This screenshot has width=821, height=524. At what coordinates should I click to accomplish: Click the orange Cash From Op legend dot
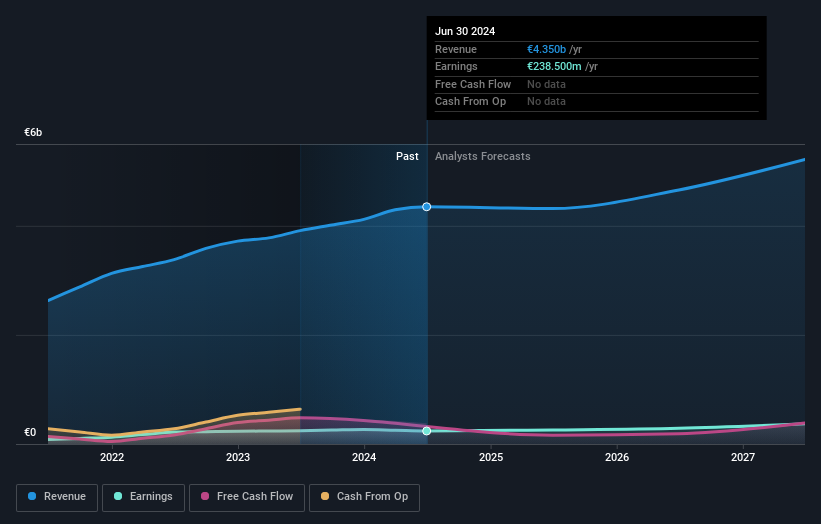pyautogui.click(x=325, y=496)
